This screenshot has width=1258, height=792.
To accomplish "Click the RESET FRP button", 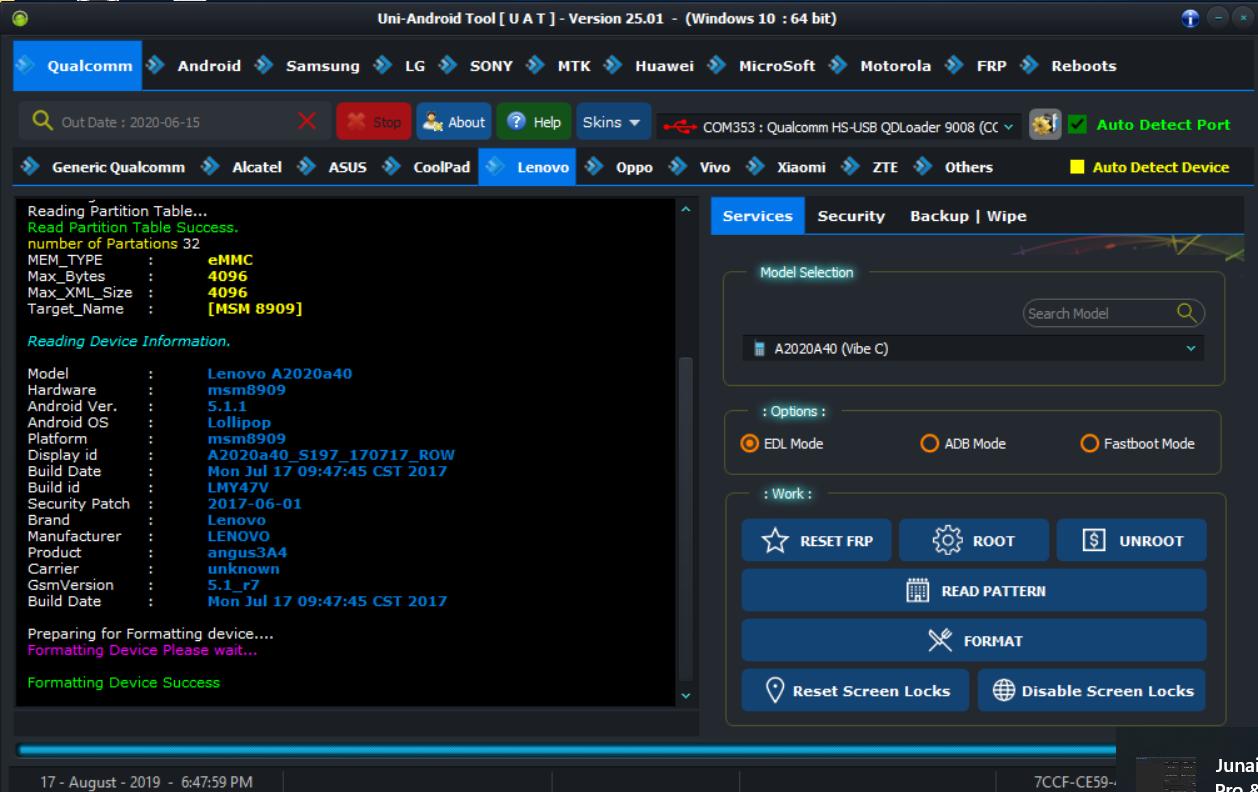I will 816,541.
